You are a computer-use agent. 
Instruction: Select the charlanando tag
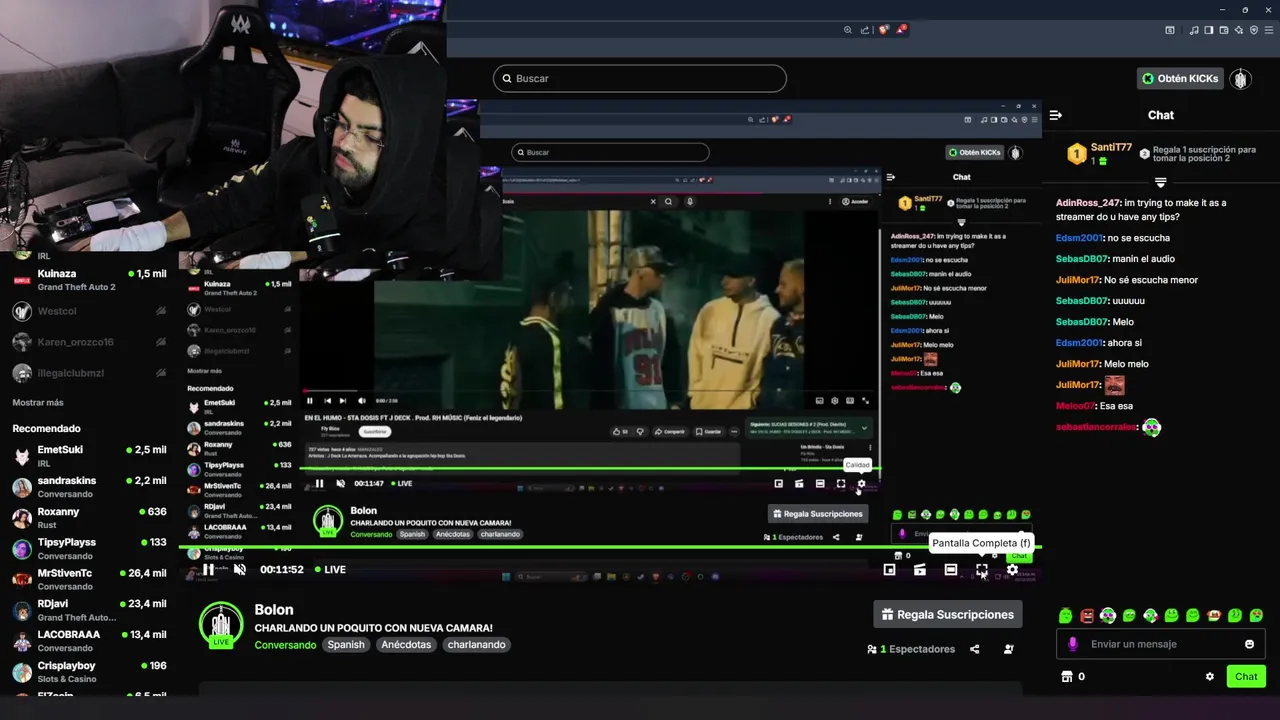click(x=476, y=645)
